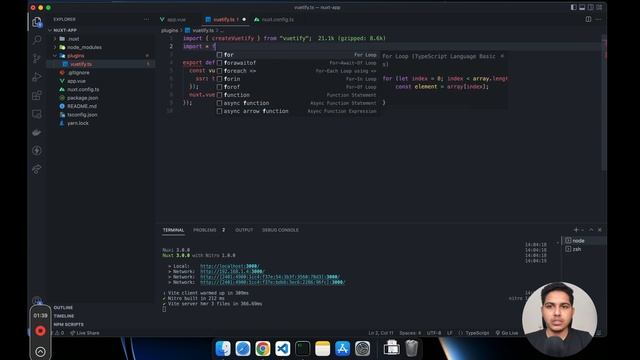
Task: Check the 'for' suggestion box icon
Action: tap(219, 55)
